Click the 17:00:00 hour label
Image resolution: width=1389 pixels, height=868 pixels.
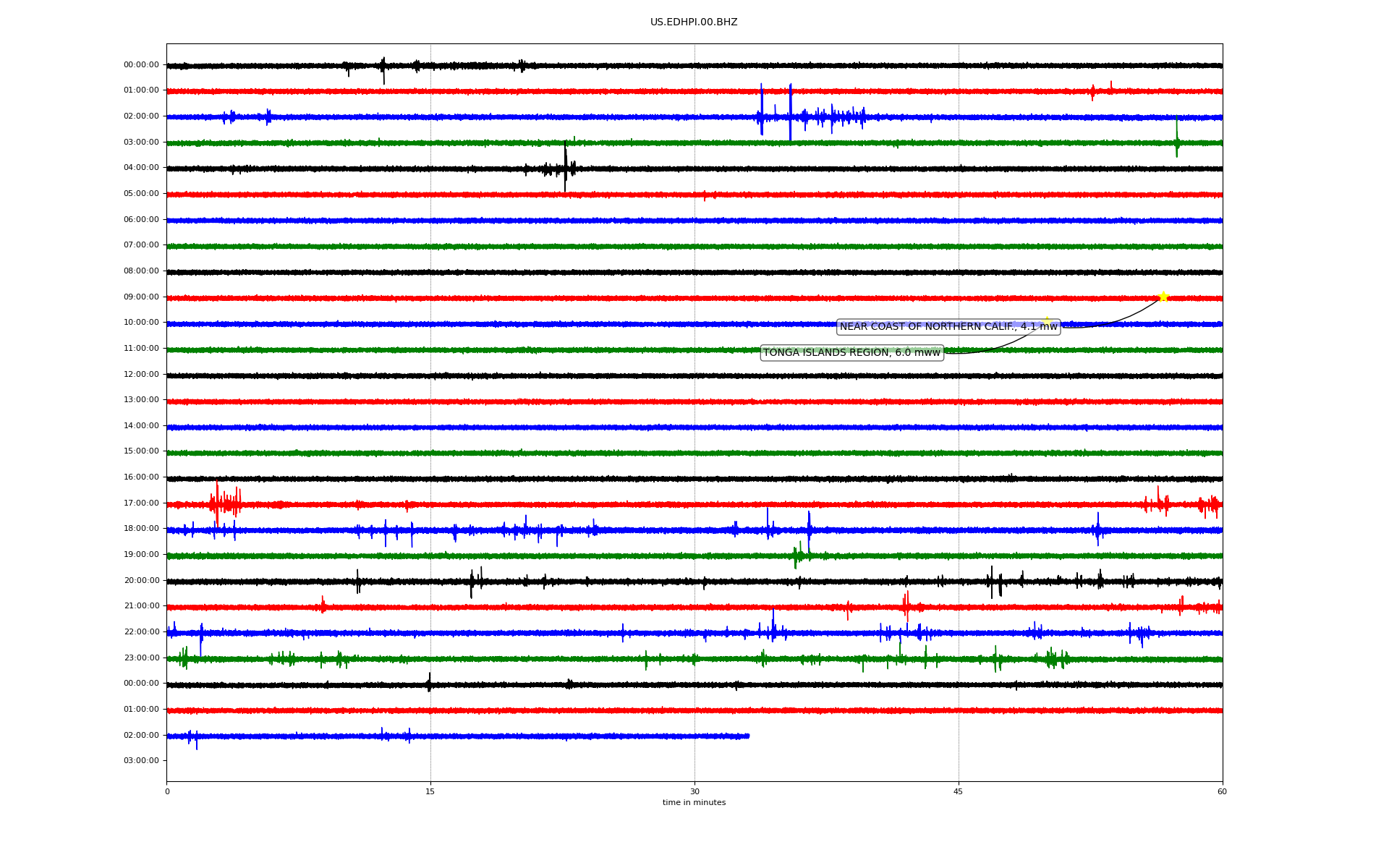pos(141,503)
